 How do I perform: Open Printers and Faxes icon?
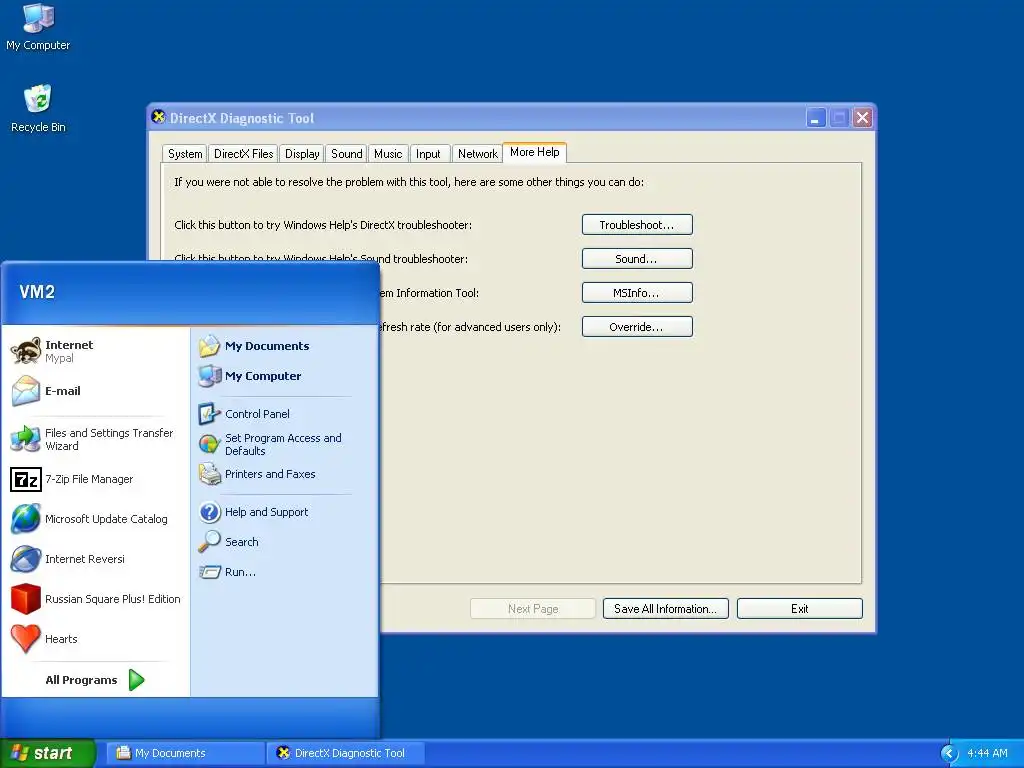pos(210,473)
